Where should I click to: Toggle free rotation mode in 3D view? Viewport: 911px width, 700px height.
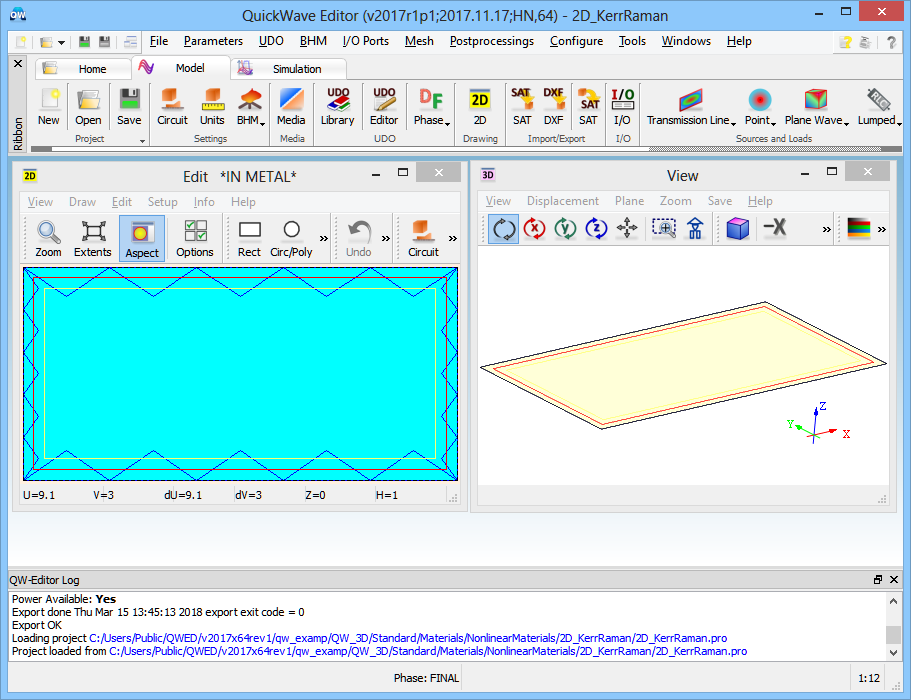[x=504, y=229]
